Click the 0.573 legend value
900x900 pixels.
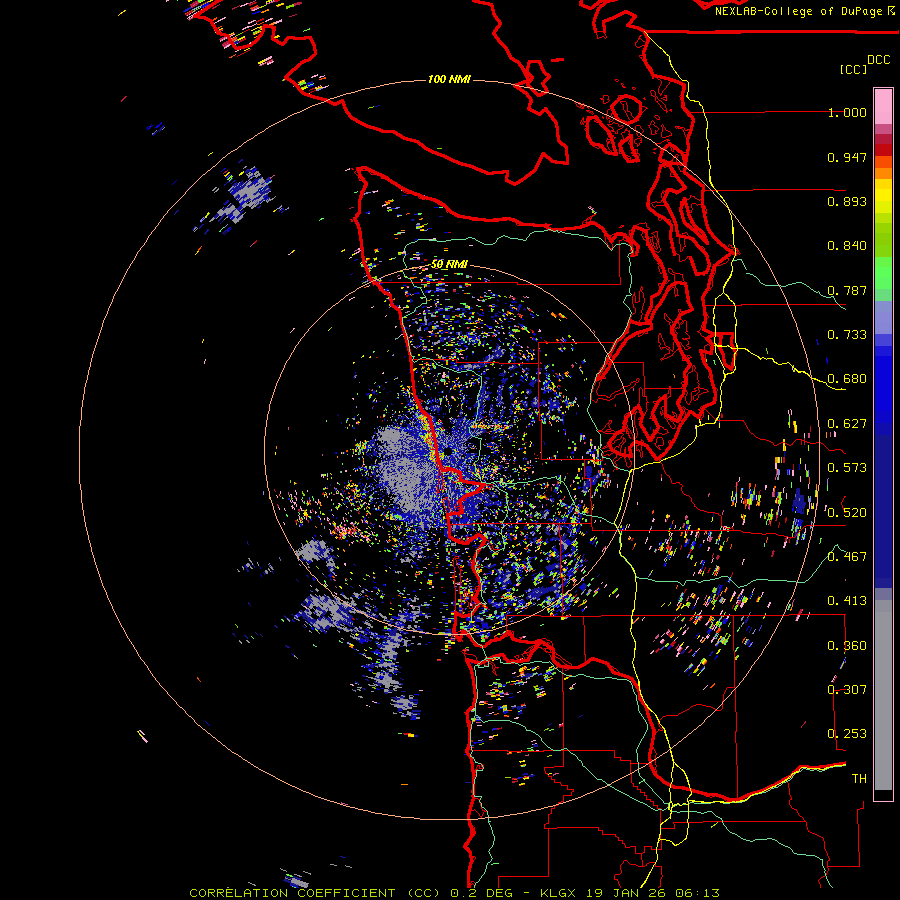pyautogui.click(x=847, y=468)
